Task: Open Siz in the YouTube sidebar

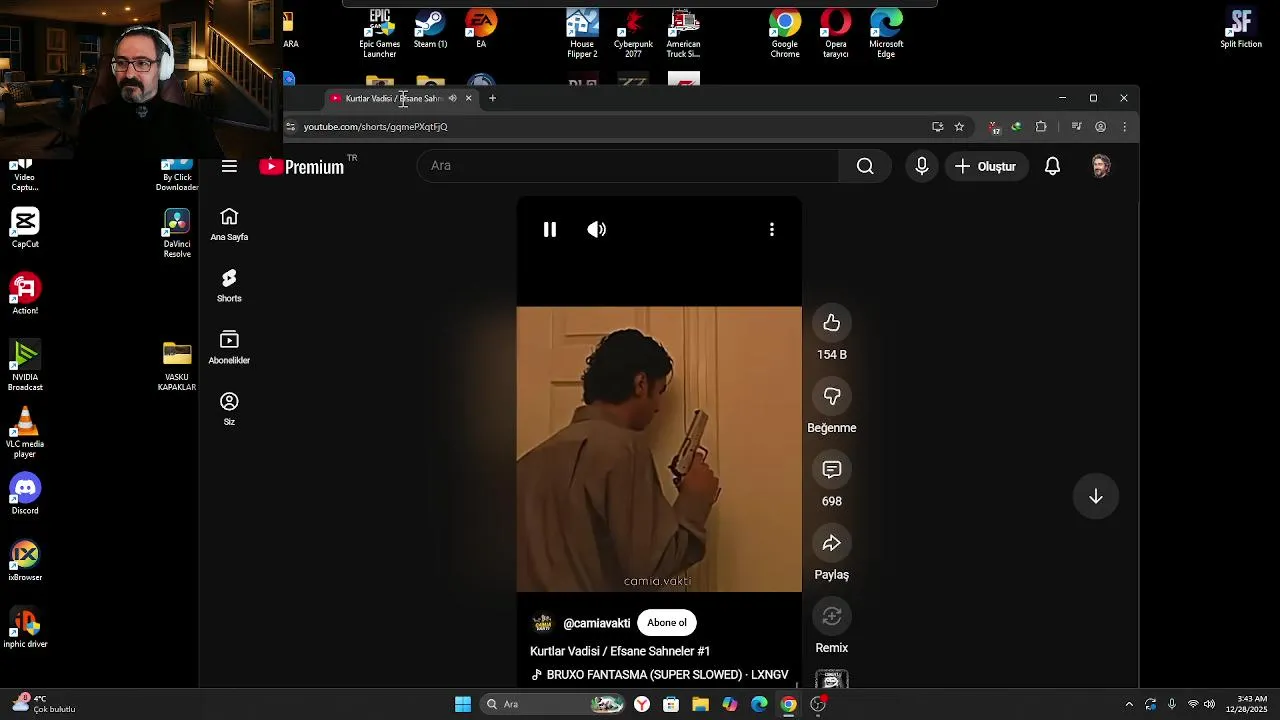Action: [229, 410]
